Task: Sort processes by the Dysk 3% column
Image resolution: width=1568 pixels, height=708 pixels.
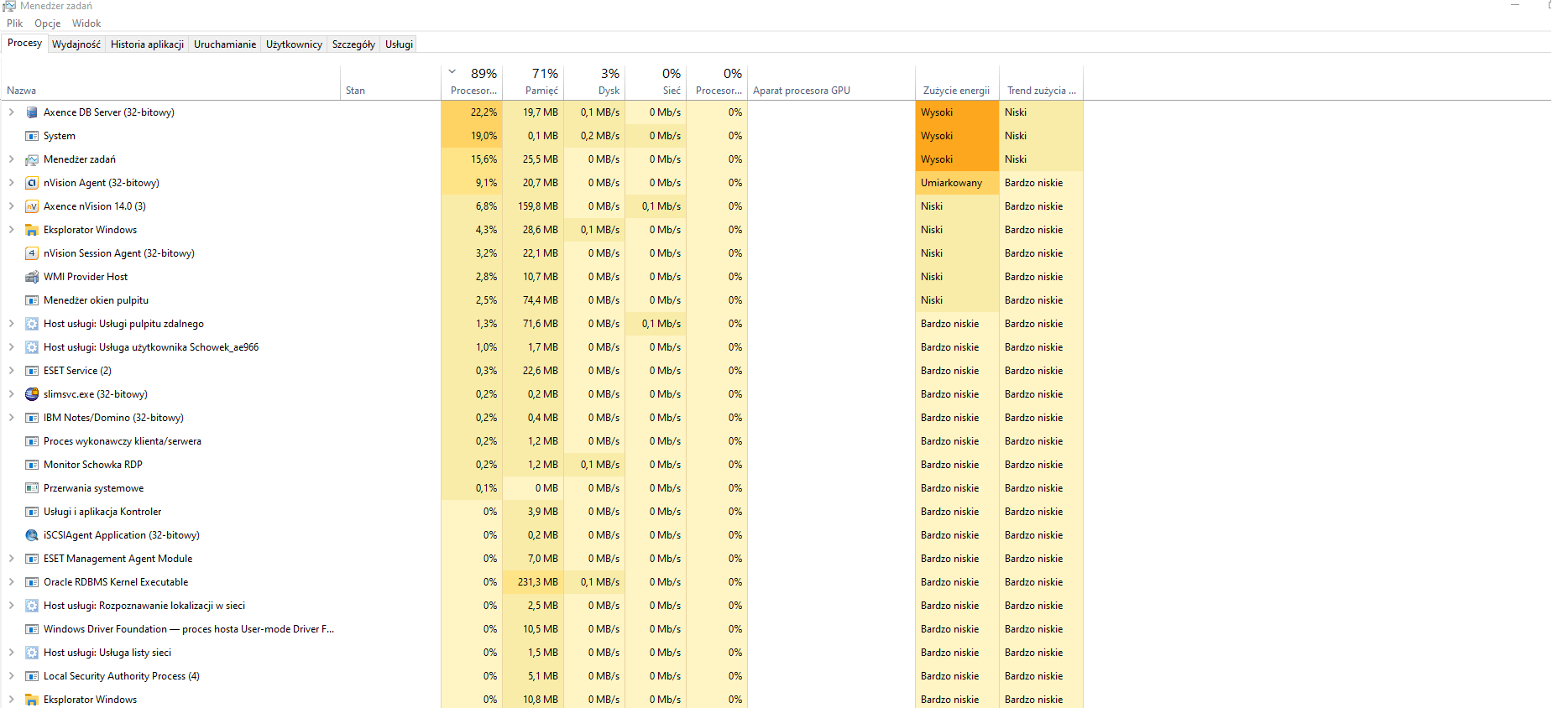Action: coord(594,82)
